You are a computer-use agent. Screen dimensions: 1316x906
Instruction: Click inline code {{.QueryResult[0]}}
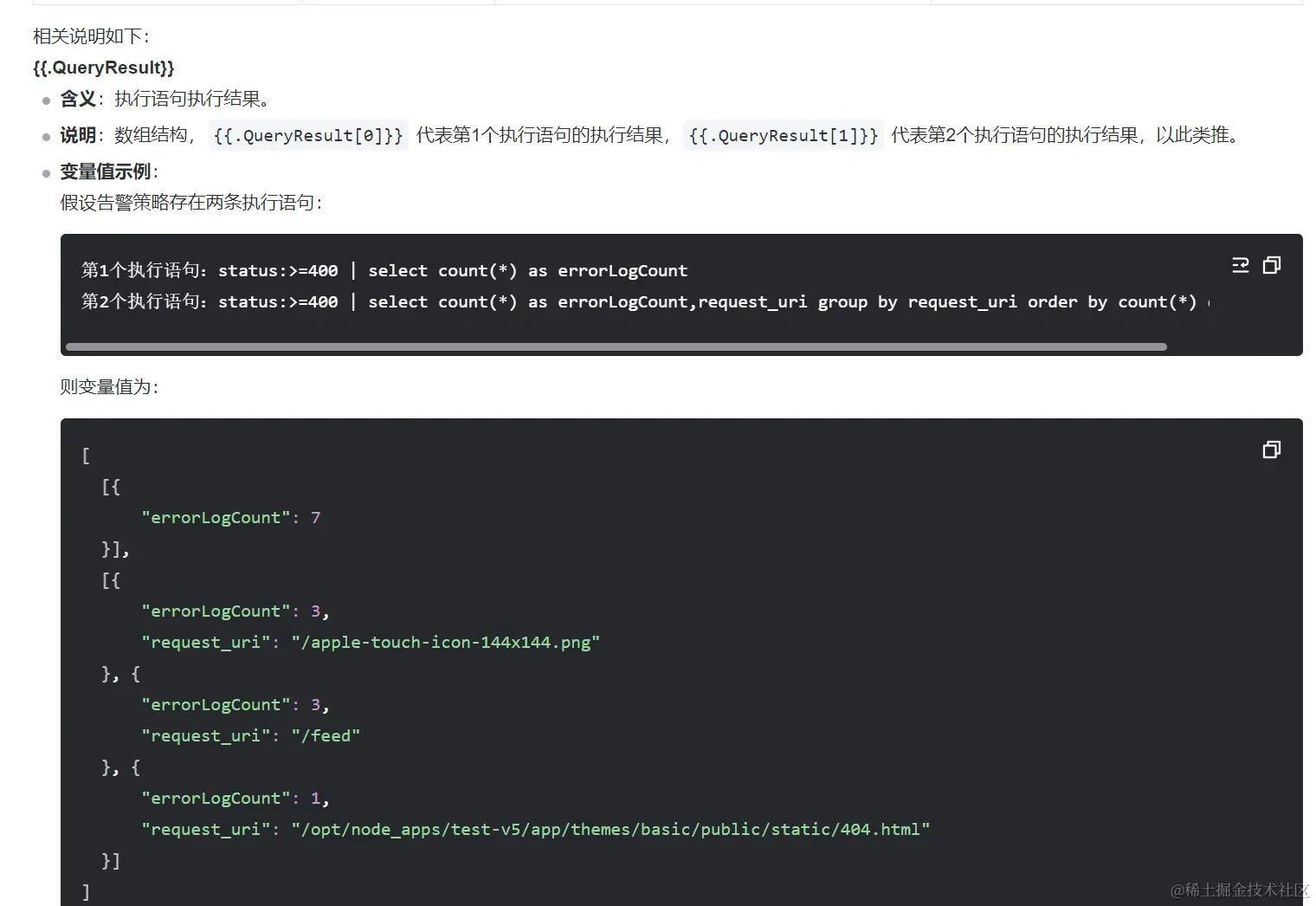point(308,135)
